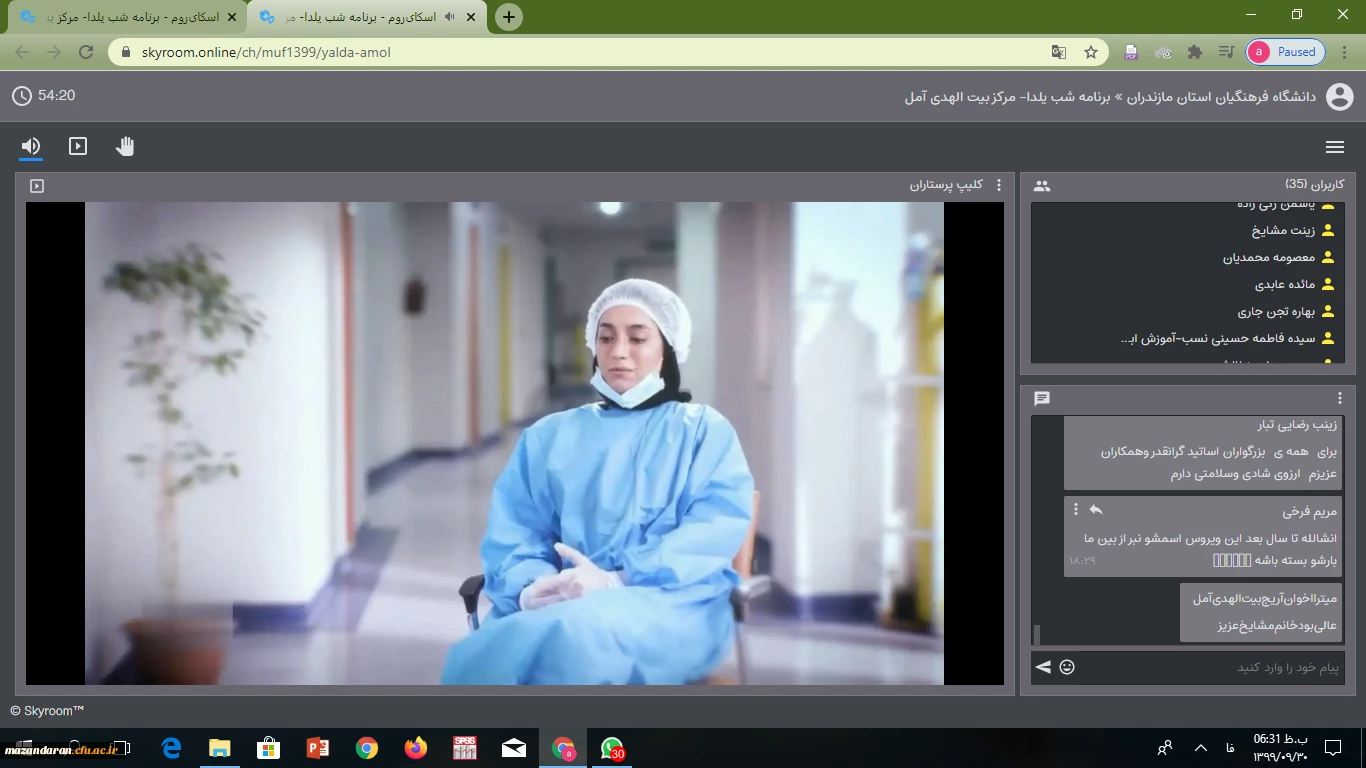
Task: Open the hamburger main menu
Action: (x=1334, y=147)
